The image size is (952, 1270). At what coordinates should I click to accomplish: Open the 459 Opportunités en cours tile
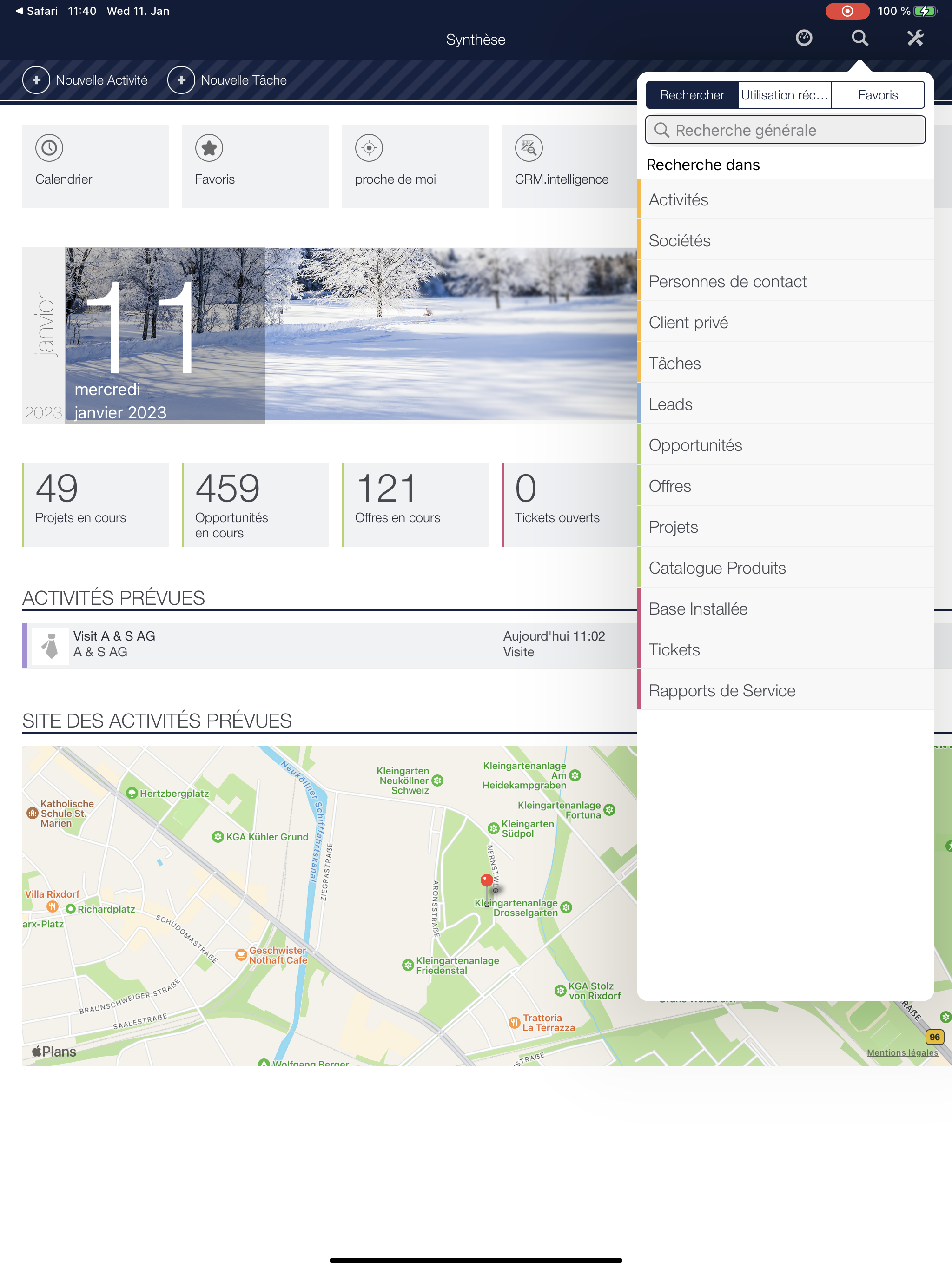click(256, 505)
